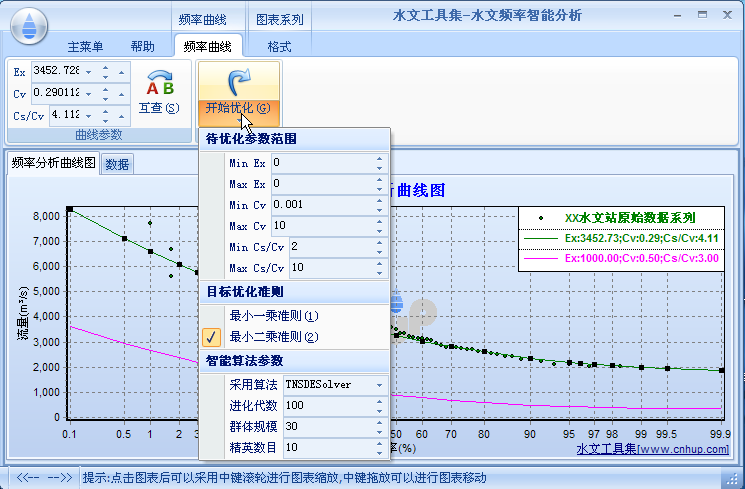The image size is (745, 489).
Task: Click the 开始优化 arrow icon
Action: click(237, 82)
